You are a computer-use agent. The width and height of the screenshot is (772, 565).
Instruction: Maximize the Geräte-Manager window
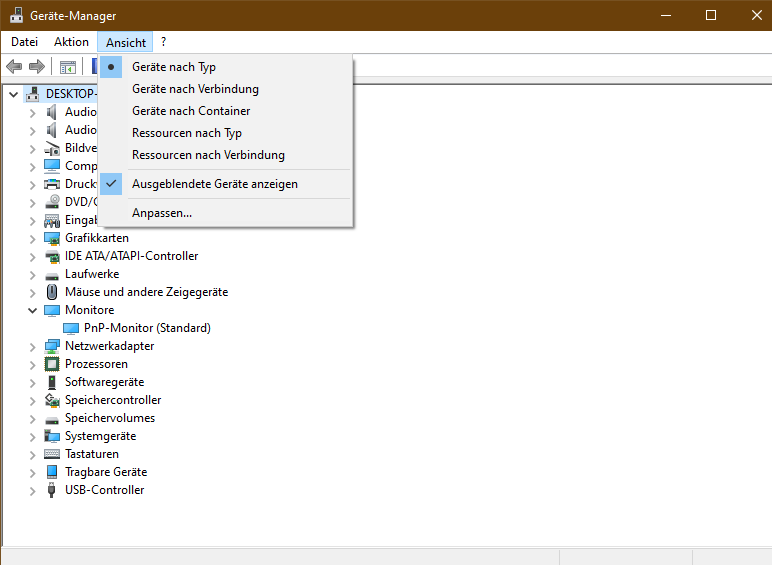point(711,15)
